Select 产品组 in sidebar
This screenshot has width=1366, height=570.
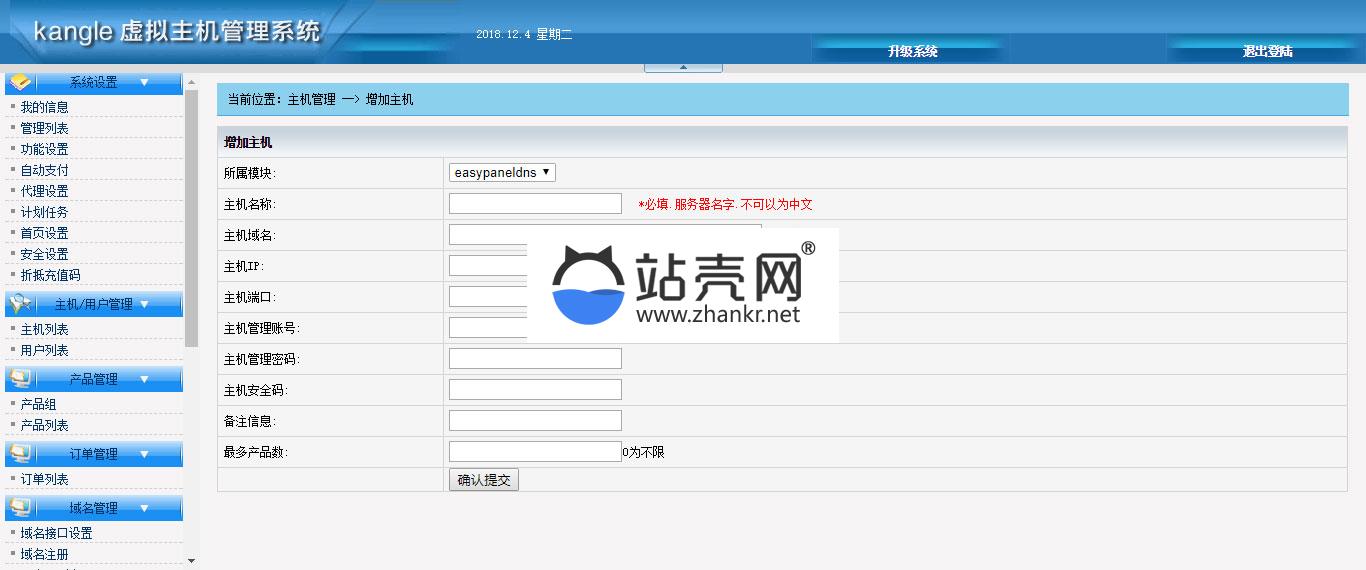click(x=38, y=404)
